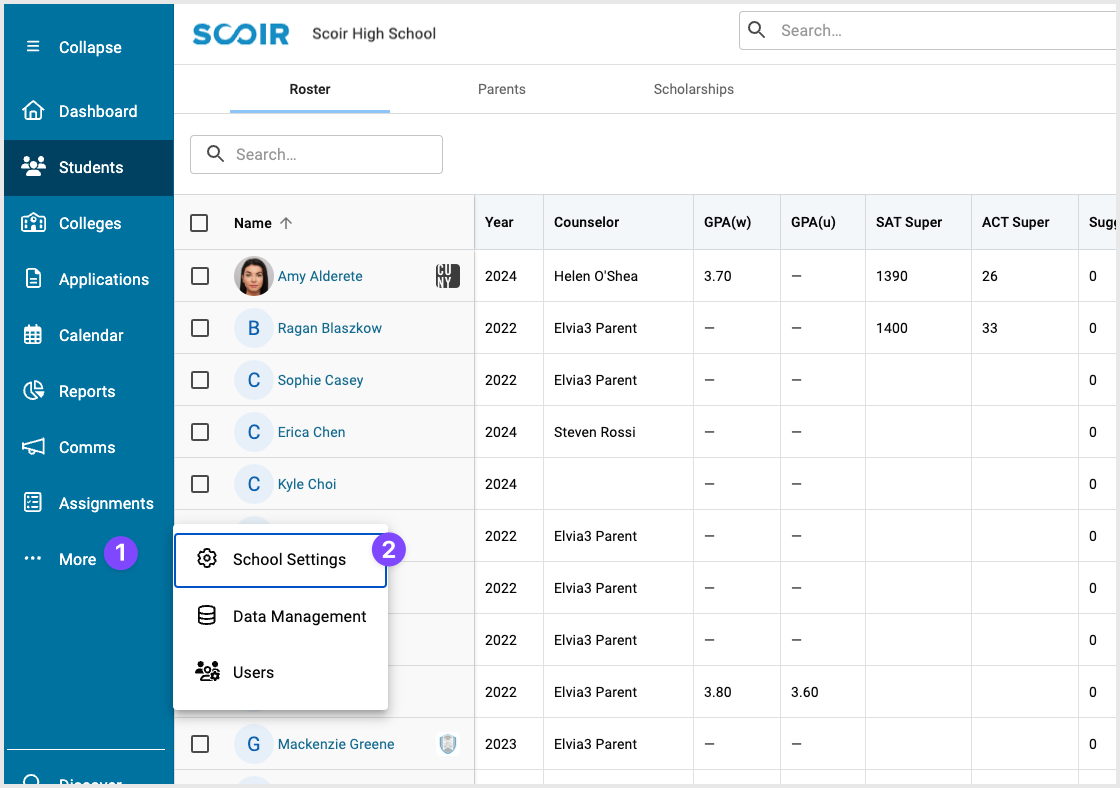Open Dashboard via the house icon
The height and width of the screenshot is (788, 1120).
click(x=33, y=111)
